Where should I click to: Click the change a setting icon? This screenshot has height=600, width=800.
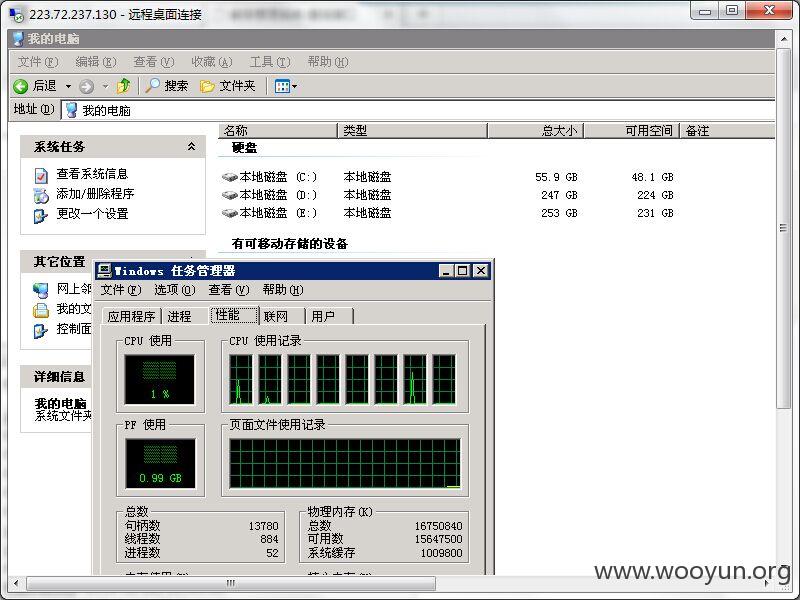coord(40,215)
